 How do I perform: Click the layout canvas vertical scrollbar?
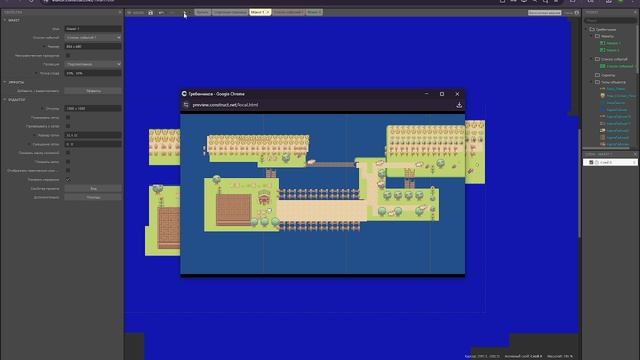coord(579,183)
